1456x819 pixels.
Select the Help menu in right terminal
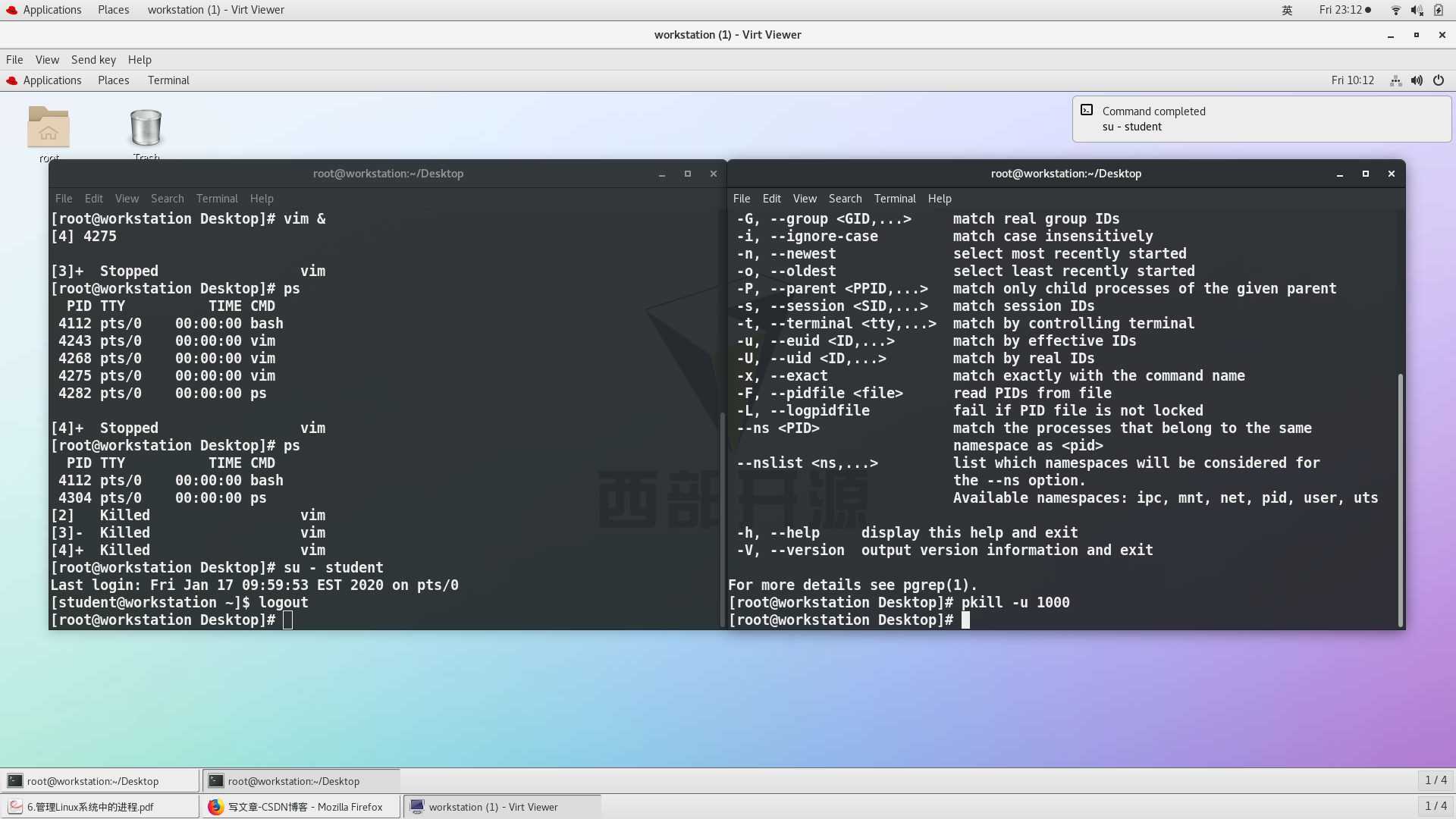tap(940, 198)
